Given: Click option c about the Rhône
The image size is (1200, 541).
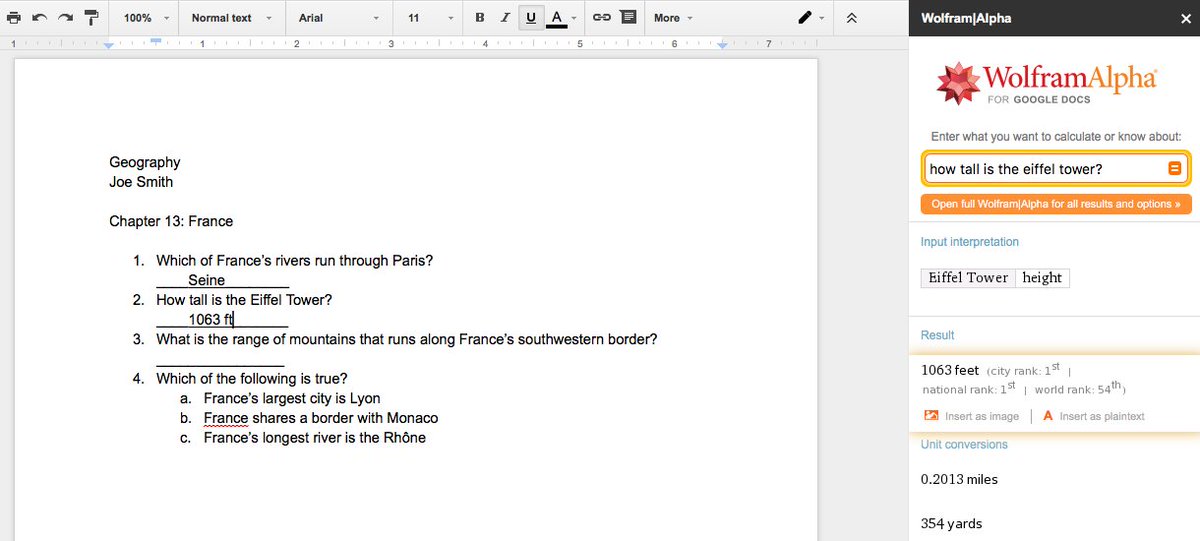Looking at the screenshot, I should 315,437.
